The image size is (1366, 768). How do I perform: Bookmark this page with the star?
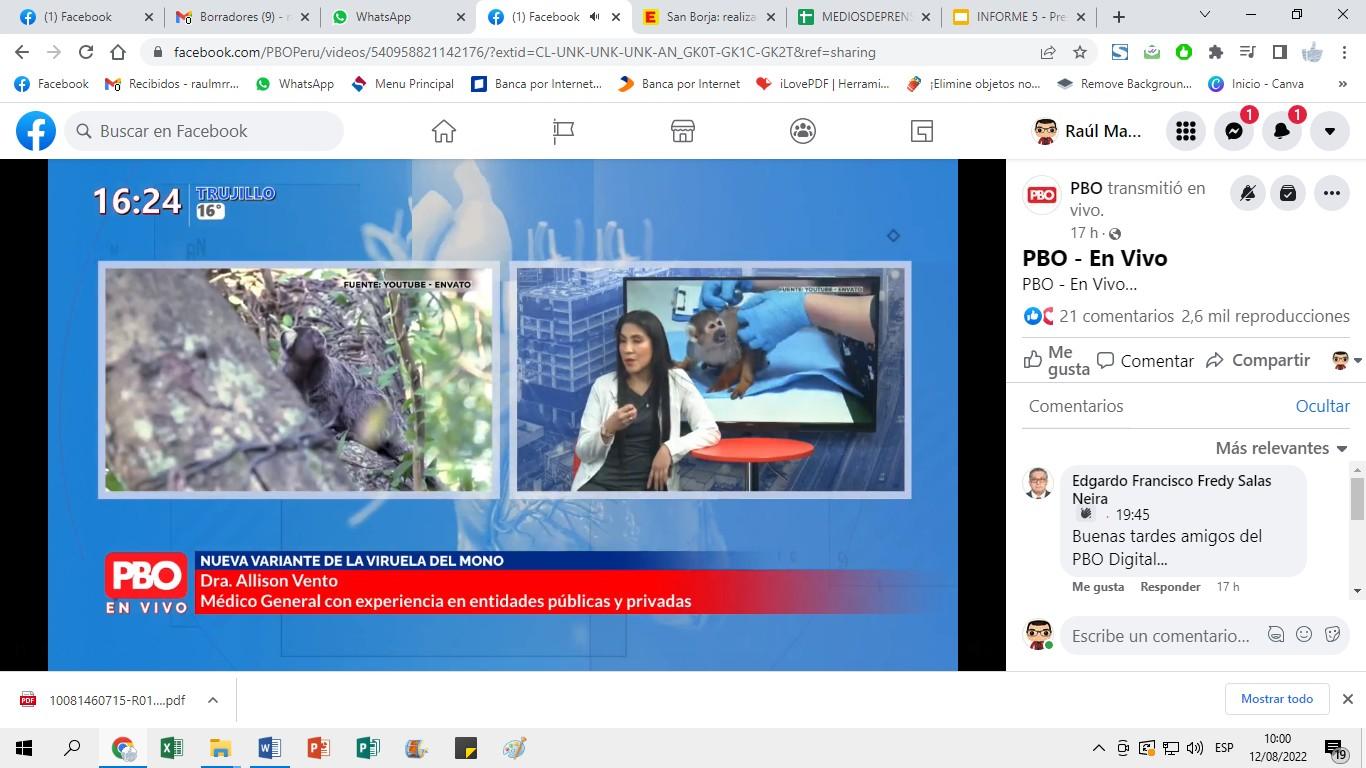1080,52
